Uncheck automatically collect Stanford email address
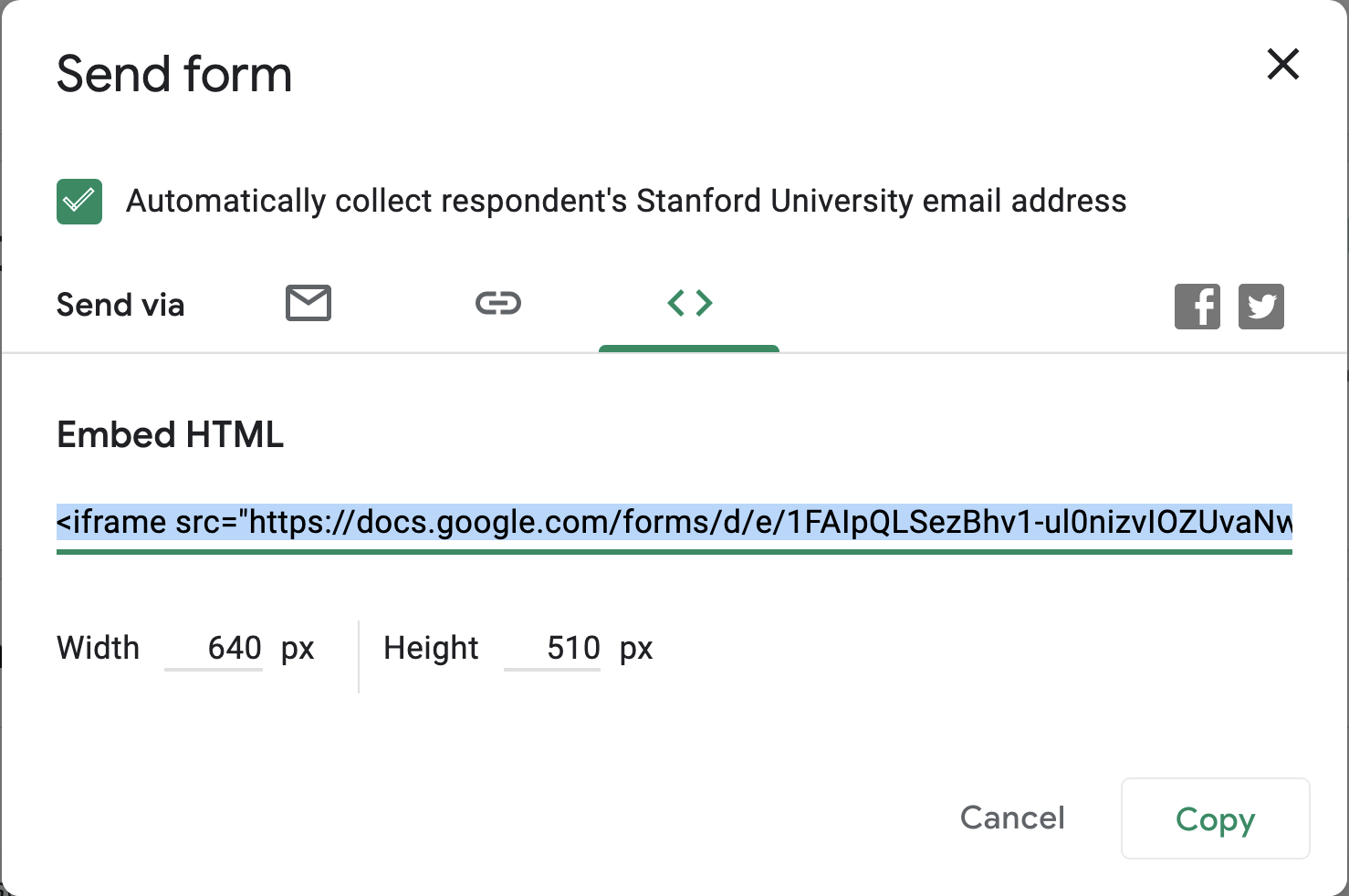1349x896 pixels. coord(79,201)
